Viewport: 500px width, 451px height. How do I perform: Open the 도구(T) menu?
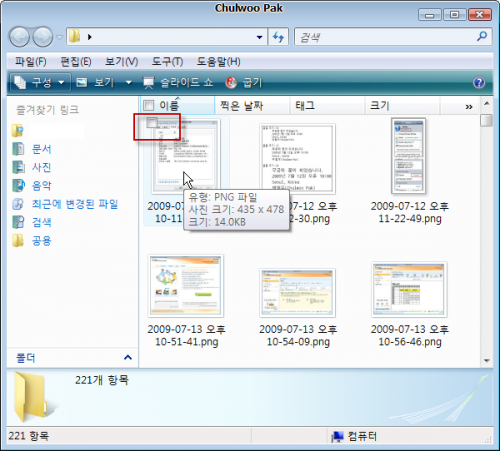(167, 62)
